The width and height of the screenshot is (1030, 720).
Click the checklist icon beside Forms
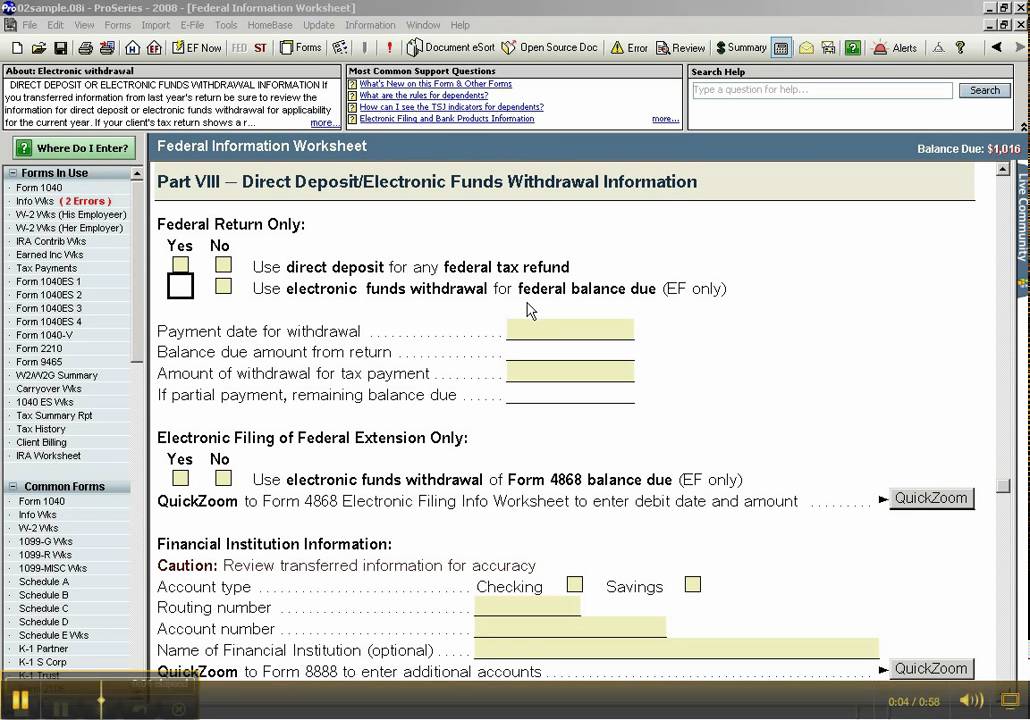(x=340, y=48)
